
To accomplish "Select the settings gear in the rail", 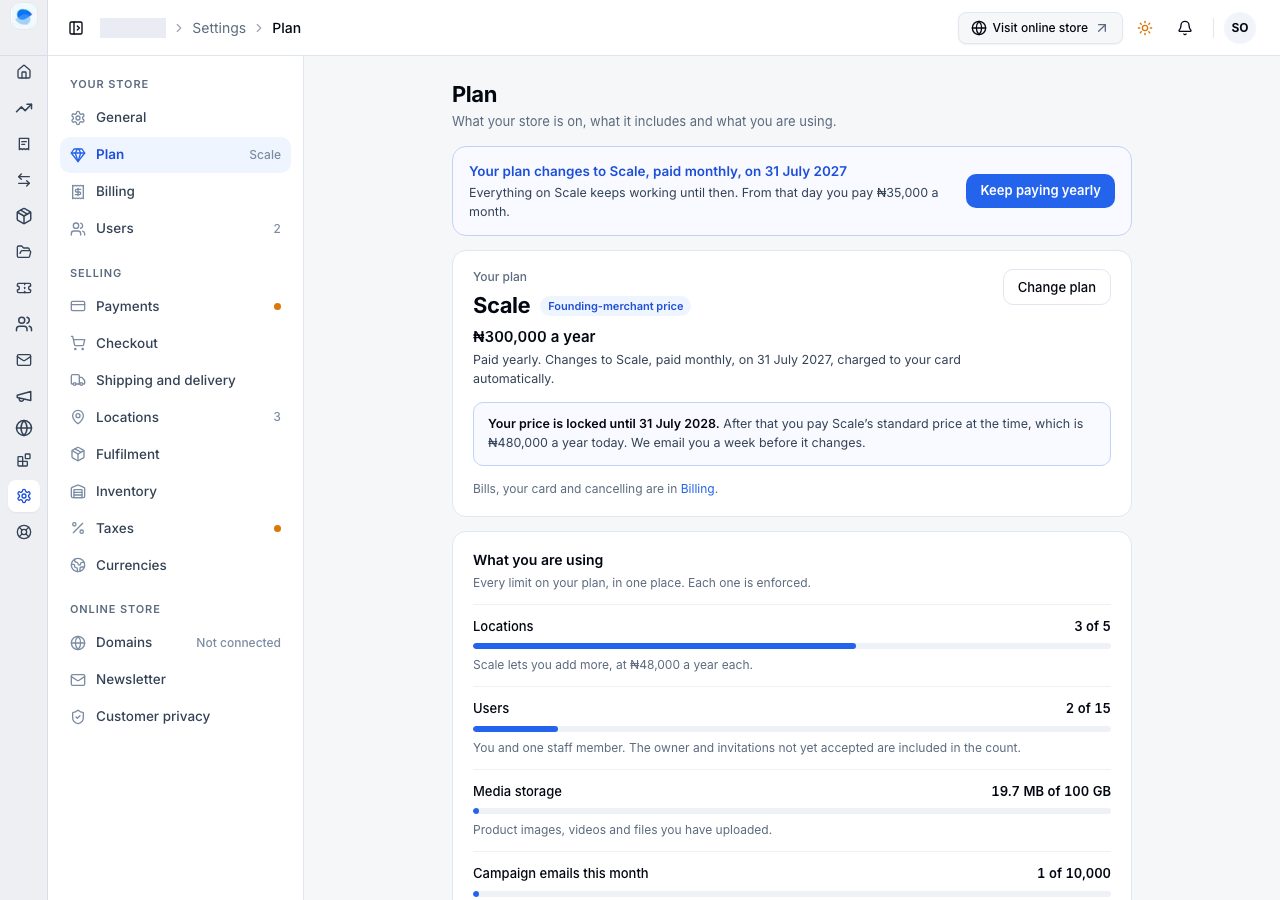I will [24, 496].
